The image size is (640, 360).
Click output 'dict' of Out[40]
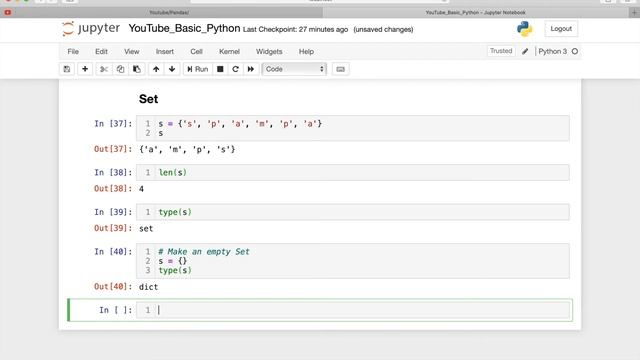click(148, 287)
